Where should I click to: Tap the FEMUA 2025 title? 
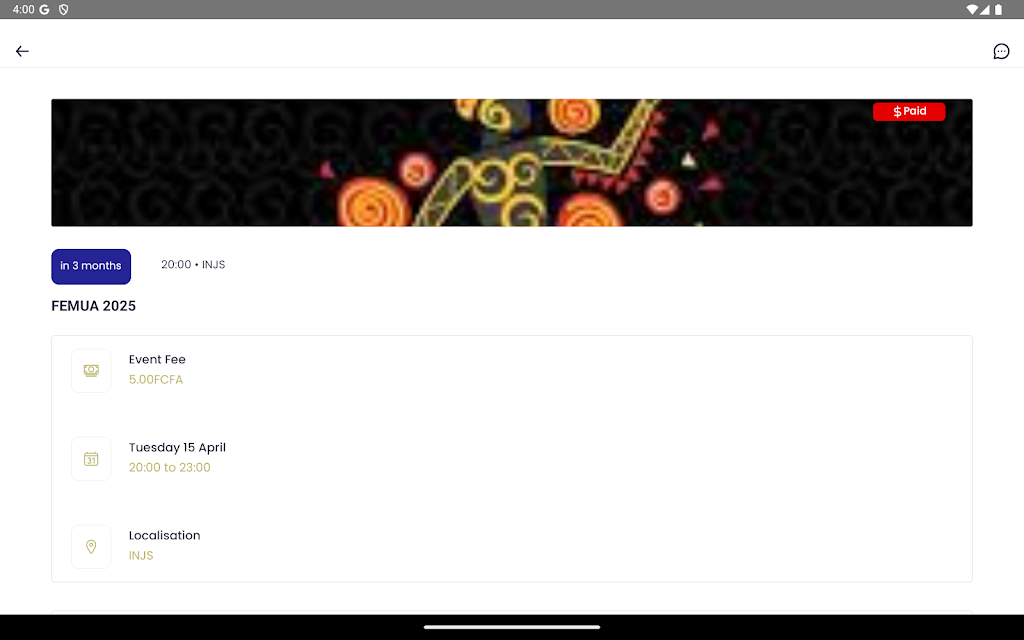click(x=93, y=306)
